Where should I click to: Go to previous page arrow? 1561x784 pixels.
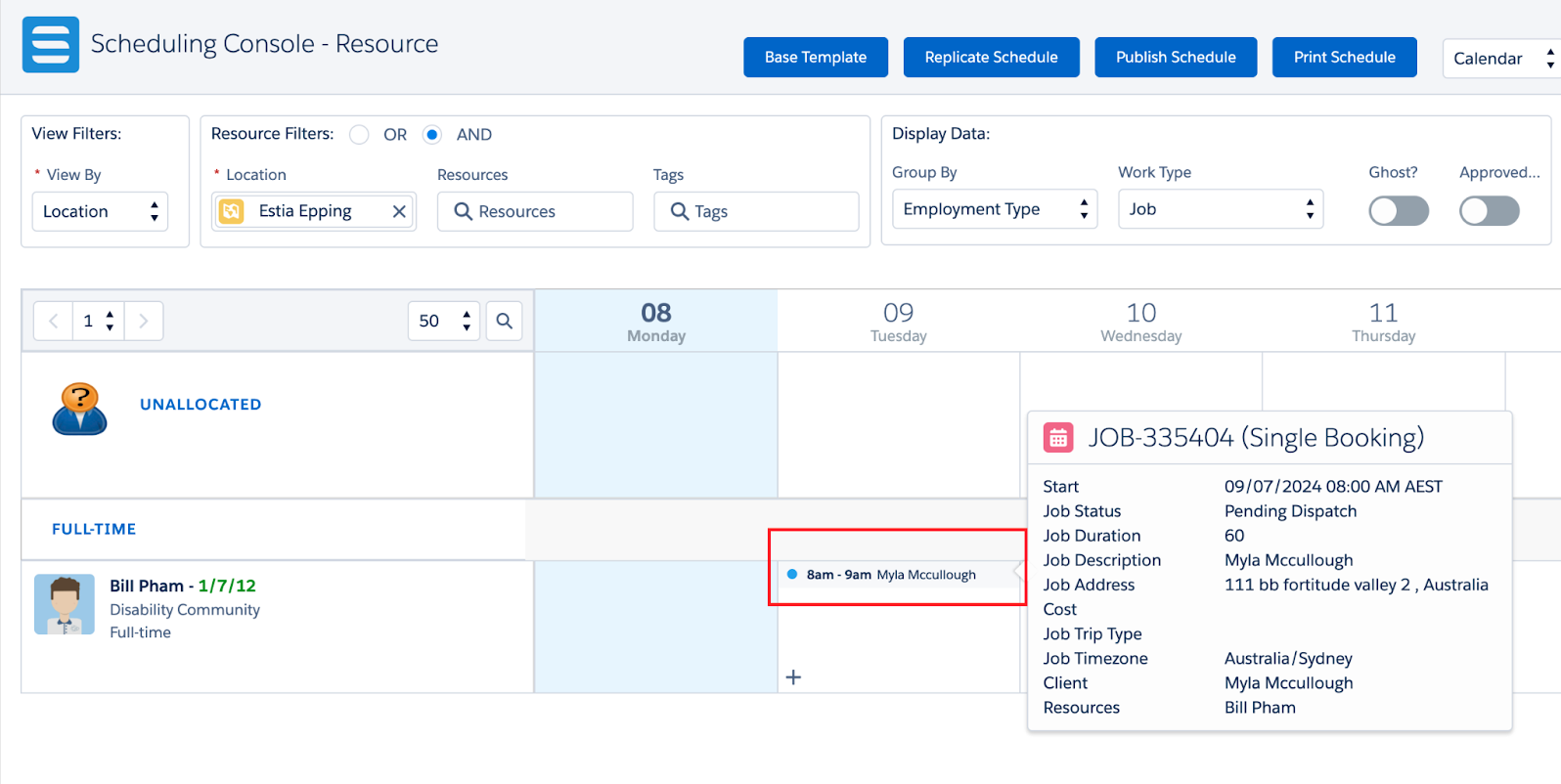coord(54,321)
